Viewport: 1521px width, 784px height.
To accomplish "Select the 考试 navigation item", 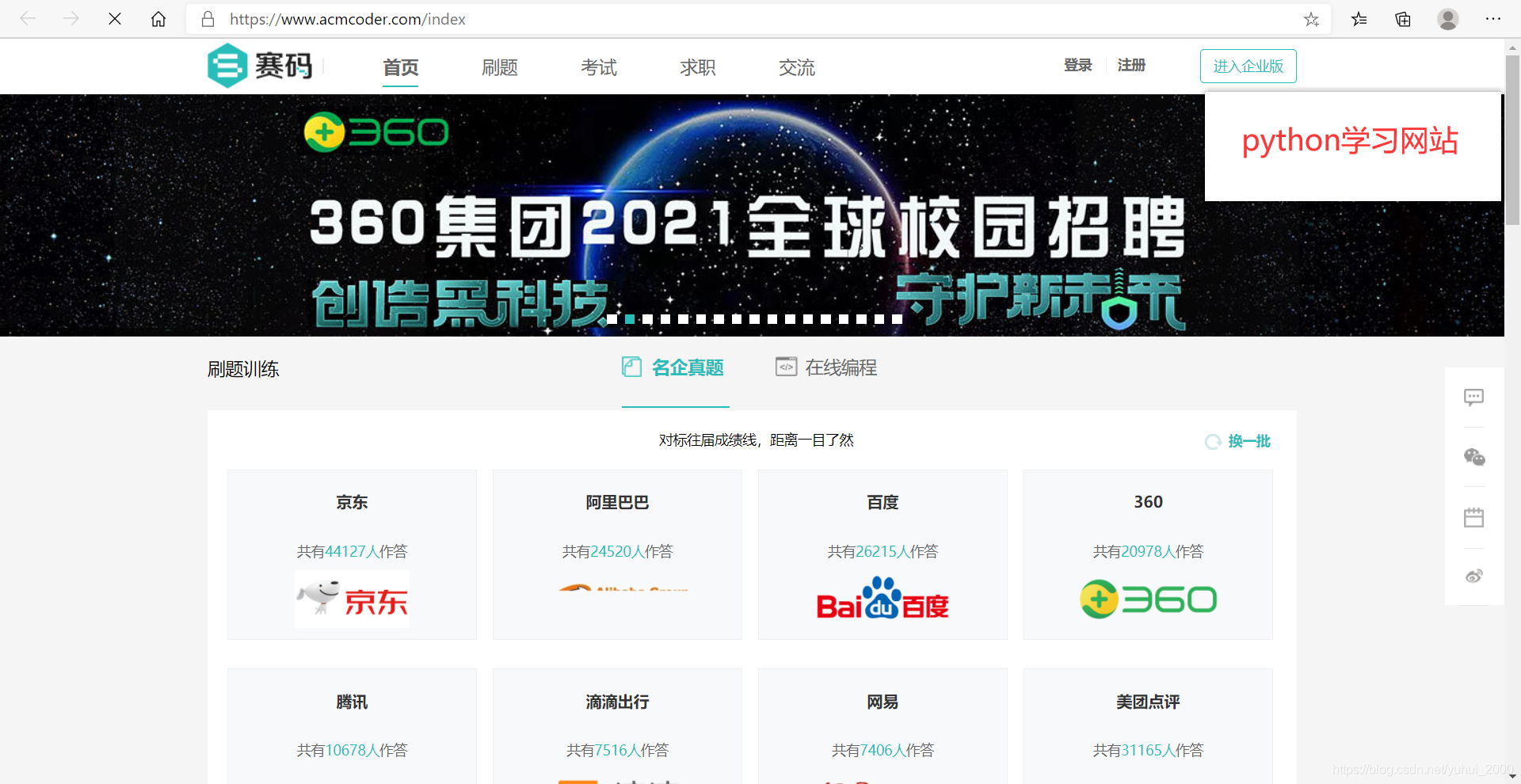I will point(599,68).
